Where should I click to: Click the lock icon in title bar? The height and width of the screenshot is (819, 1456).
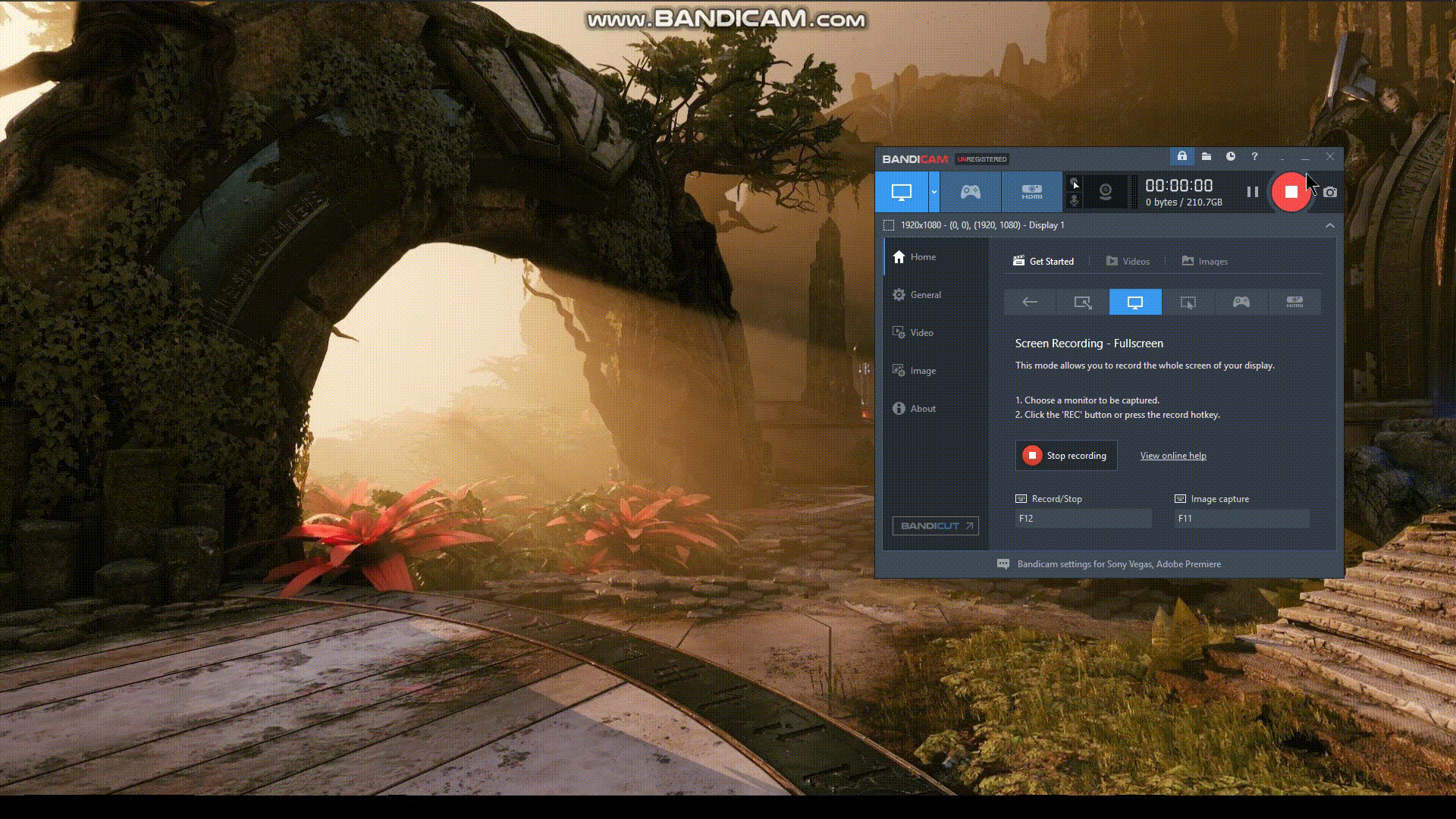tap(1181, 157)
